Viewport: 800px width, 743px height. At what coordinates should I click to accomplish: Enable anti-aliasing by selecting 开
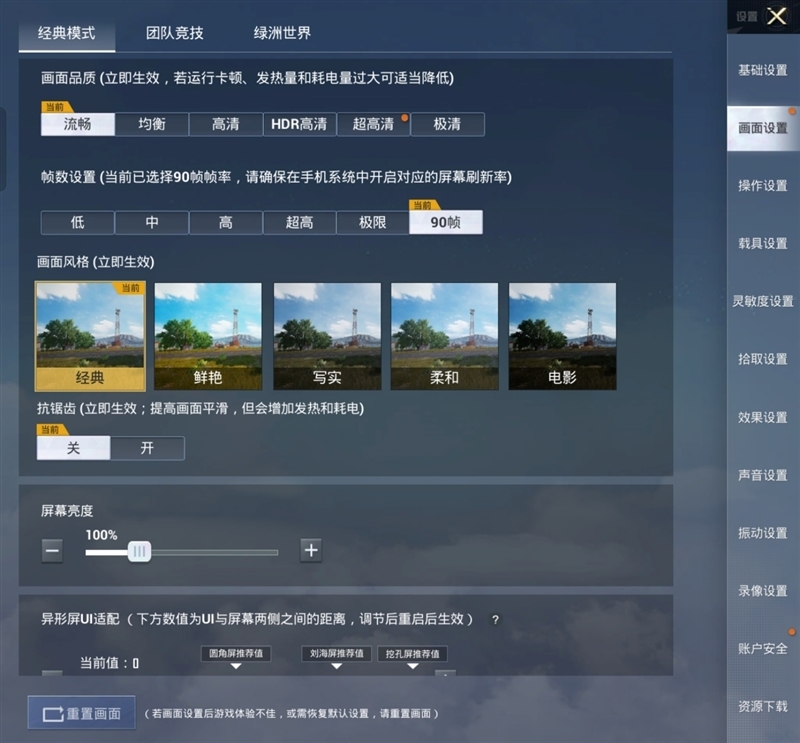click(148, 448)
